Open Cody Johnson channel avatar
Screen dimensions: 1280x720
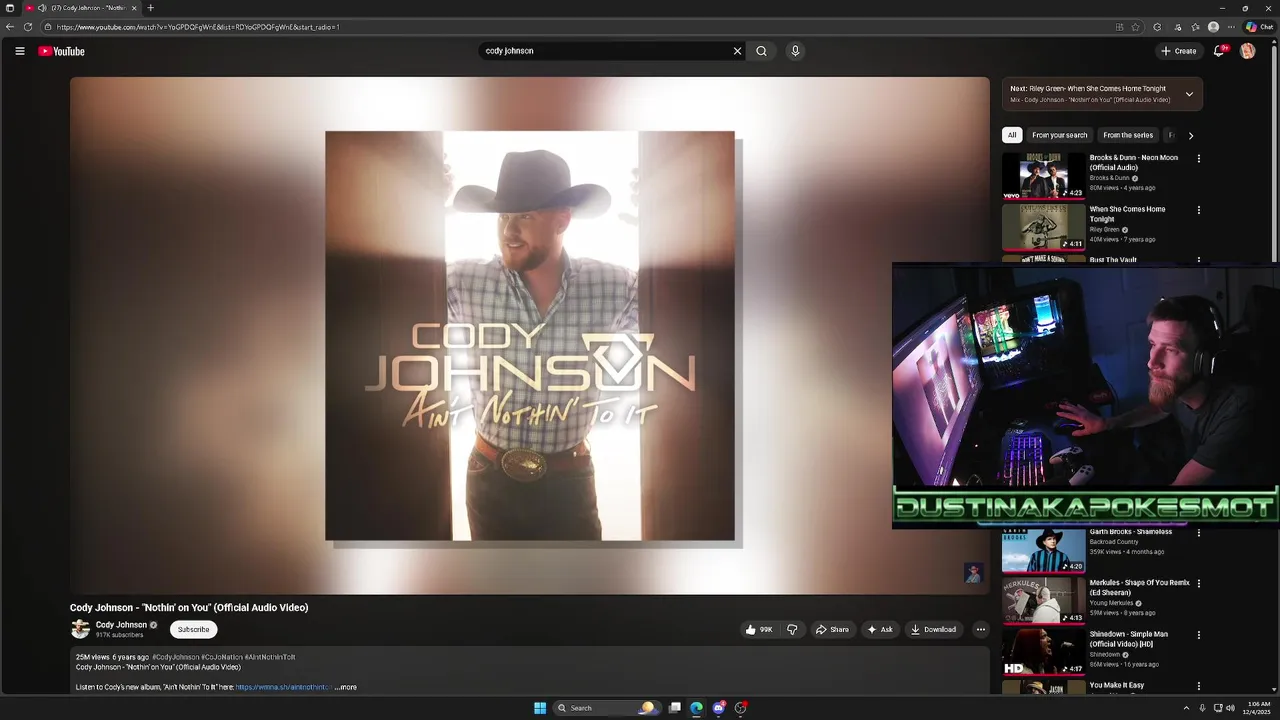tap(80, 629)
